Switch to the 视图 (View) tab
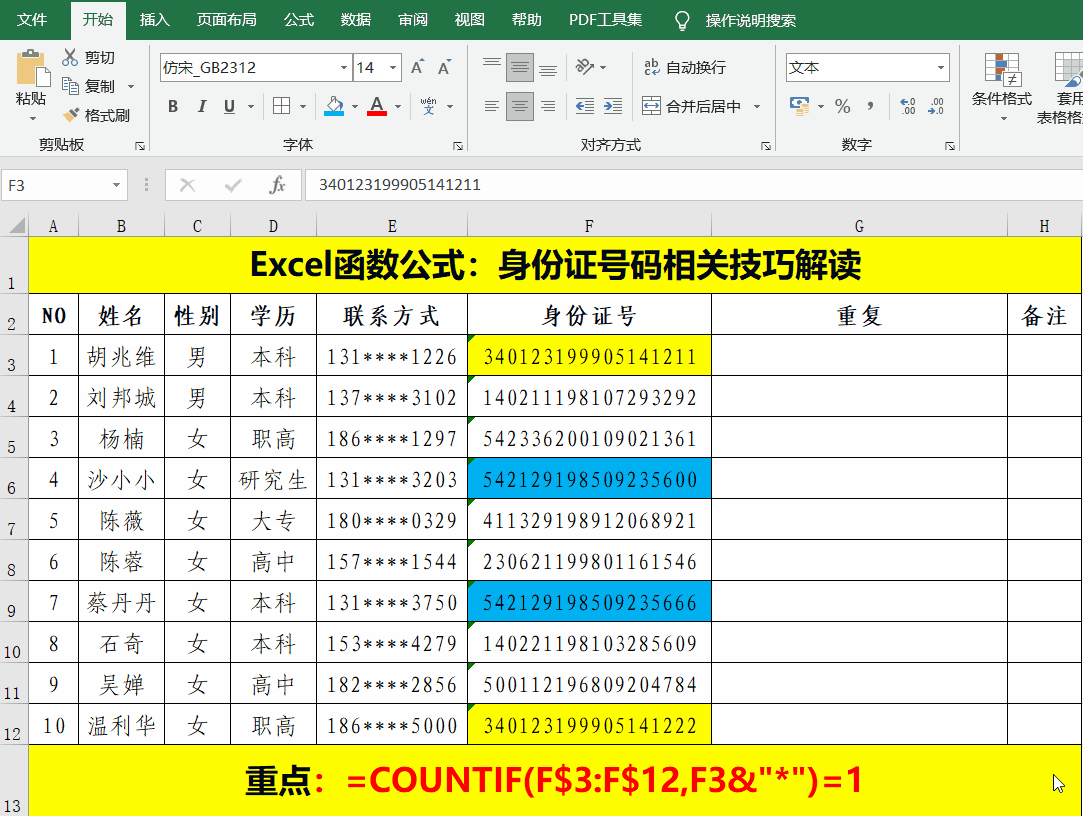This screenshot has height=816, width=1083. point(470,19)
